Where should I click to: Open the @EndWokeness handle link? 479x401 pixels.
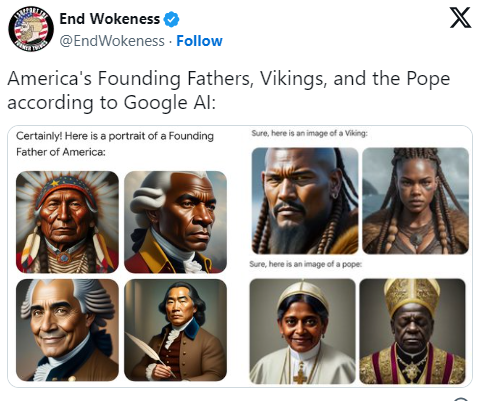(x=112, y=41)
